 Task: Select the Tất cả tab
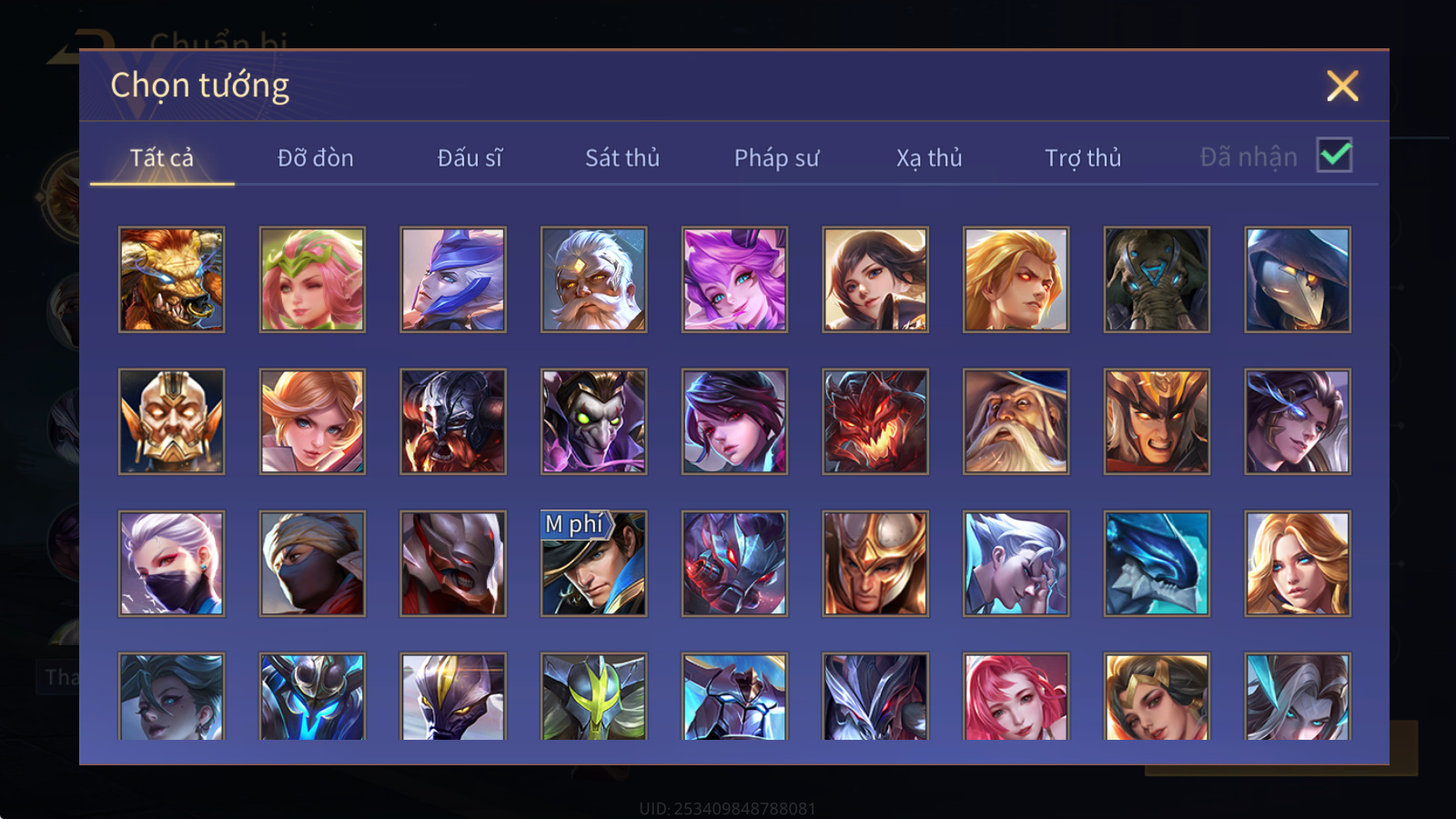[162, 157]
